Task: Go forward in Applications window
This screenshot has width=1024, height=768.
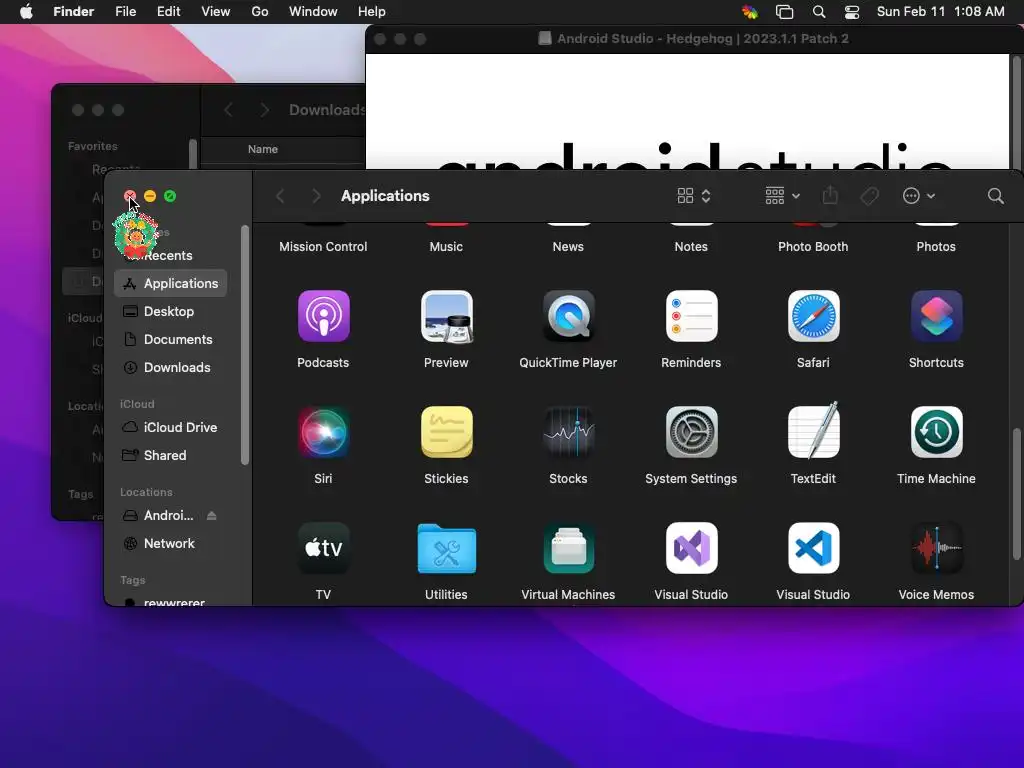Action: coord(316,196)
